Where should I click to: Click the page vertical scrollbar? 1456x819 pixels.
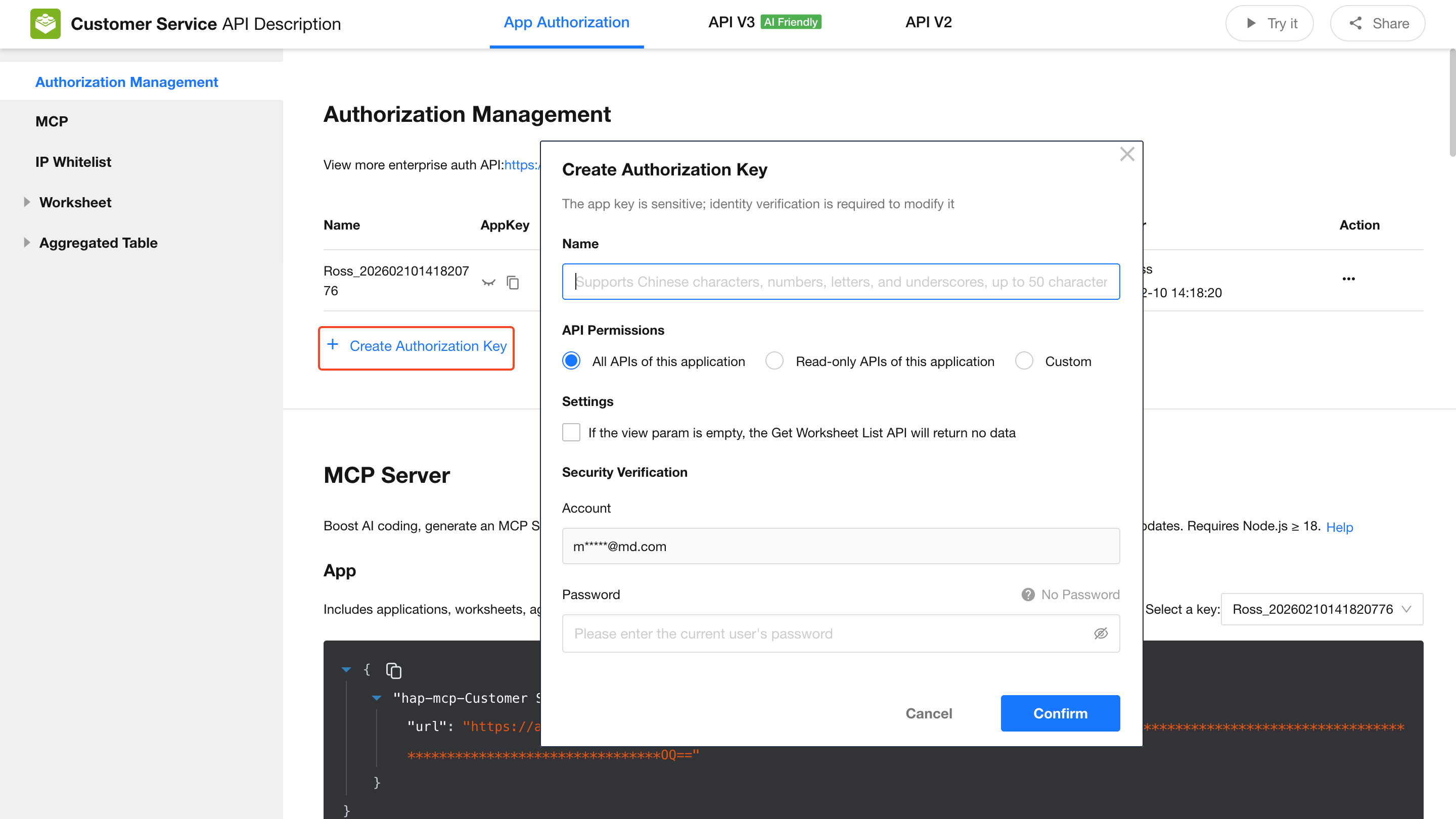click(x=1452, y=102)
